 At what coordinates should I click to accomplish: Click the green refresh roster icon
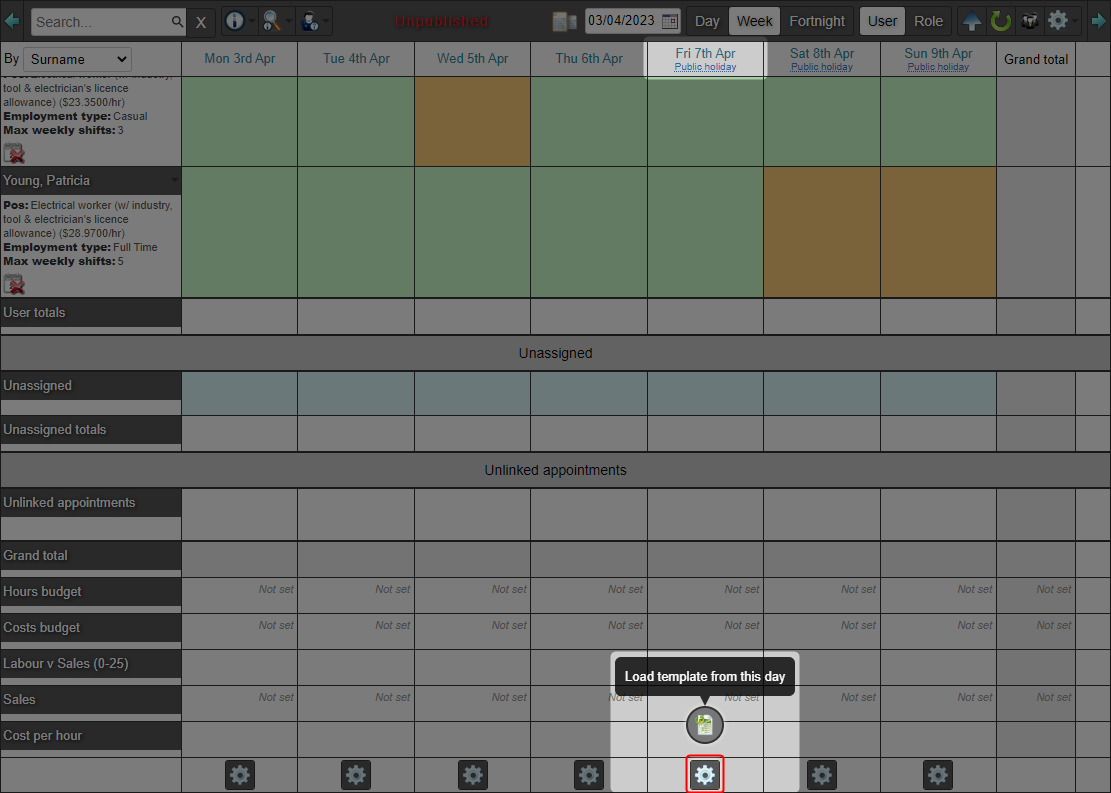point(1000,21)
